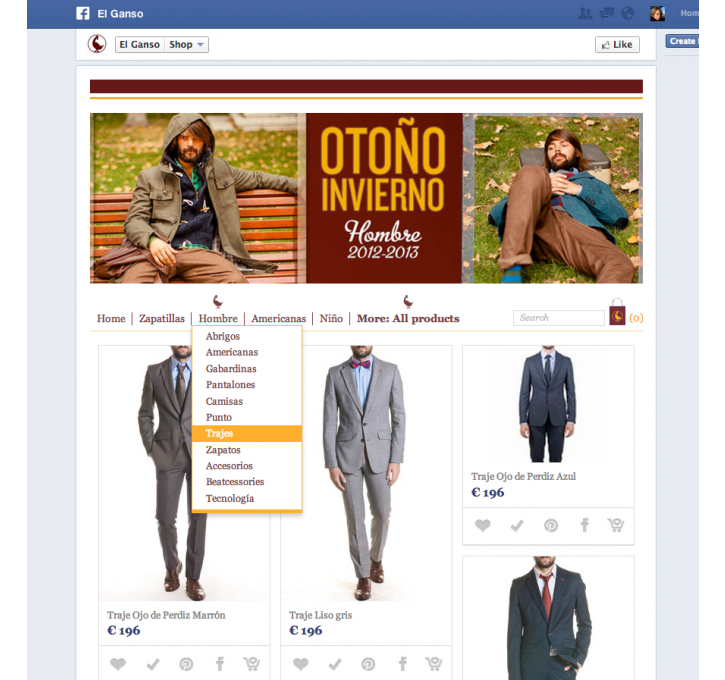Open gray suit product thumbnail

[x=364, y=473]
